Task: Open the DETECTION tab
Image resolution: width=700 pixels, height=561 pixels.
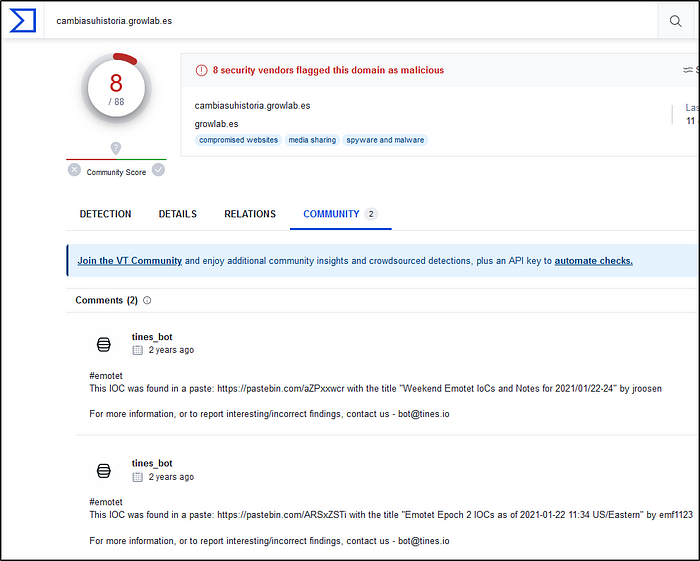Action: pos(105,214)
